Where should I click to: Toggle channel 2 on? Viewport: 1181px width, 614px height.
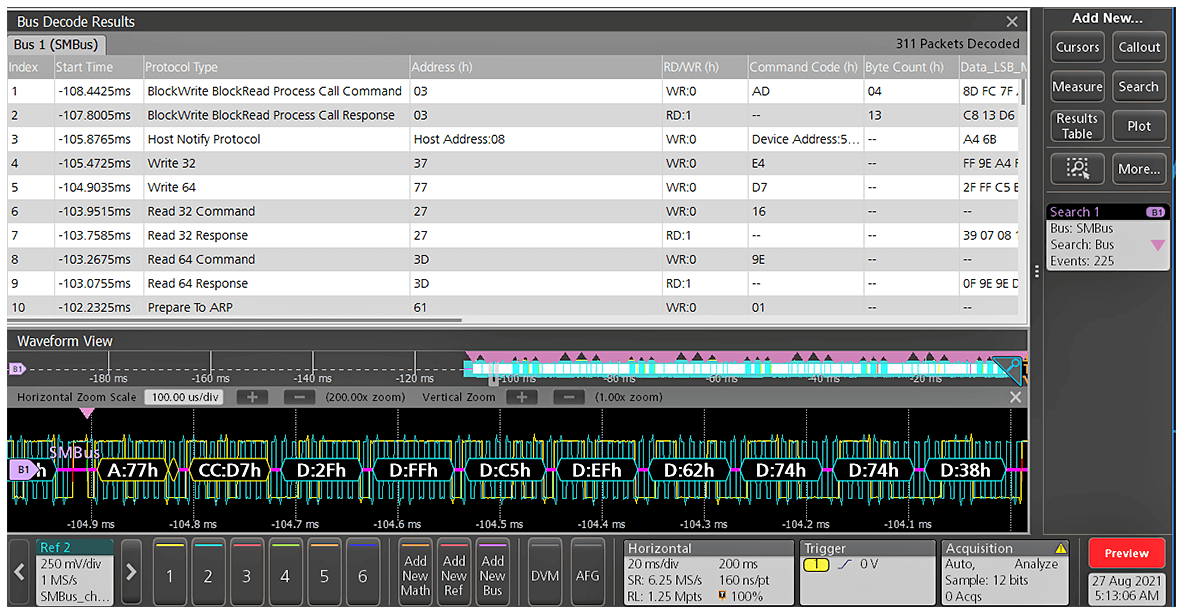[x=208, y=572]
